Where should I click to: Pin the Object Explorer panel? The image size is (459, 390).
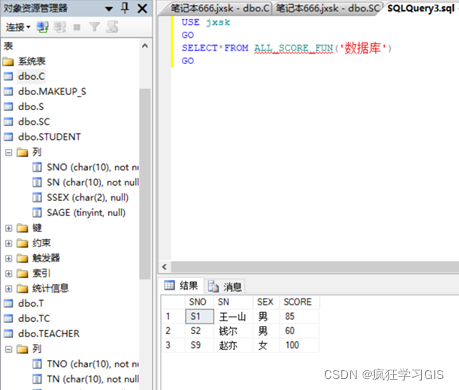tap(125, 8)
